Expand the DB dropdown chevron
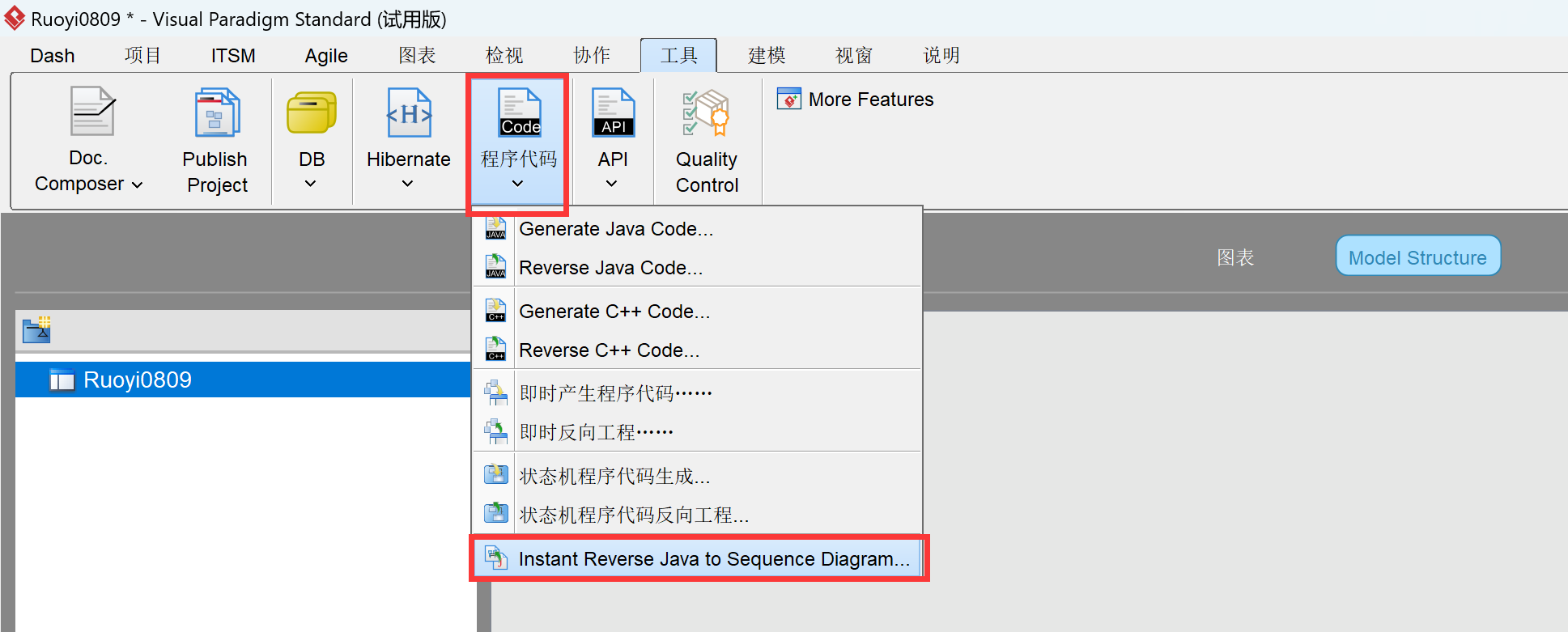Screen dimensions: 1568x632 [x=310, y=184]
